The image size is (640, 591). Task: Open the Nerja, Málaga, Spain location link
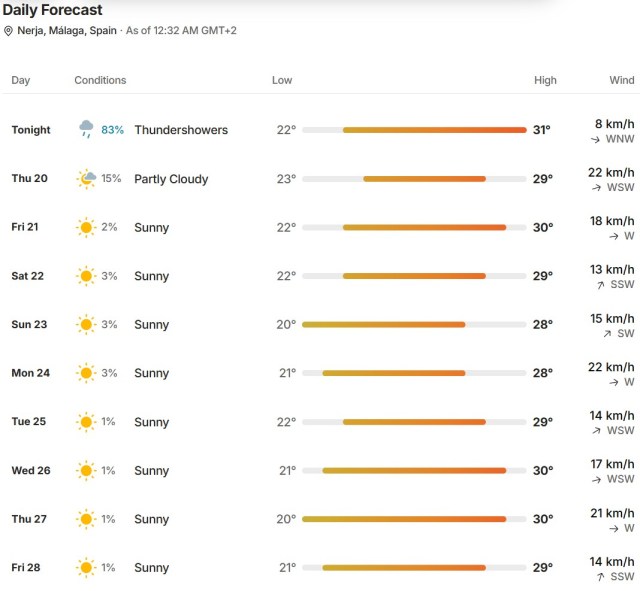point(67,31)
